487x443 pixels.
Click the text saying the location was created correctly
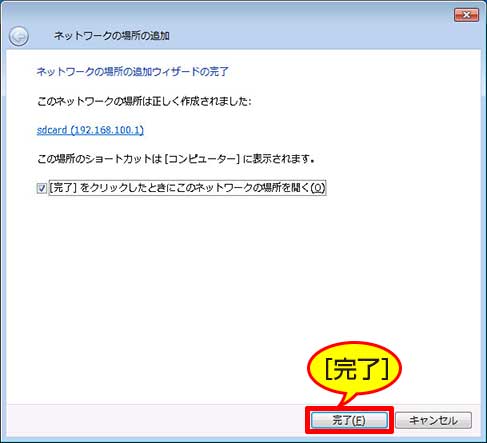coord(144,101)
